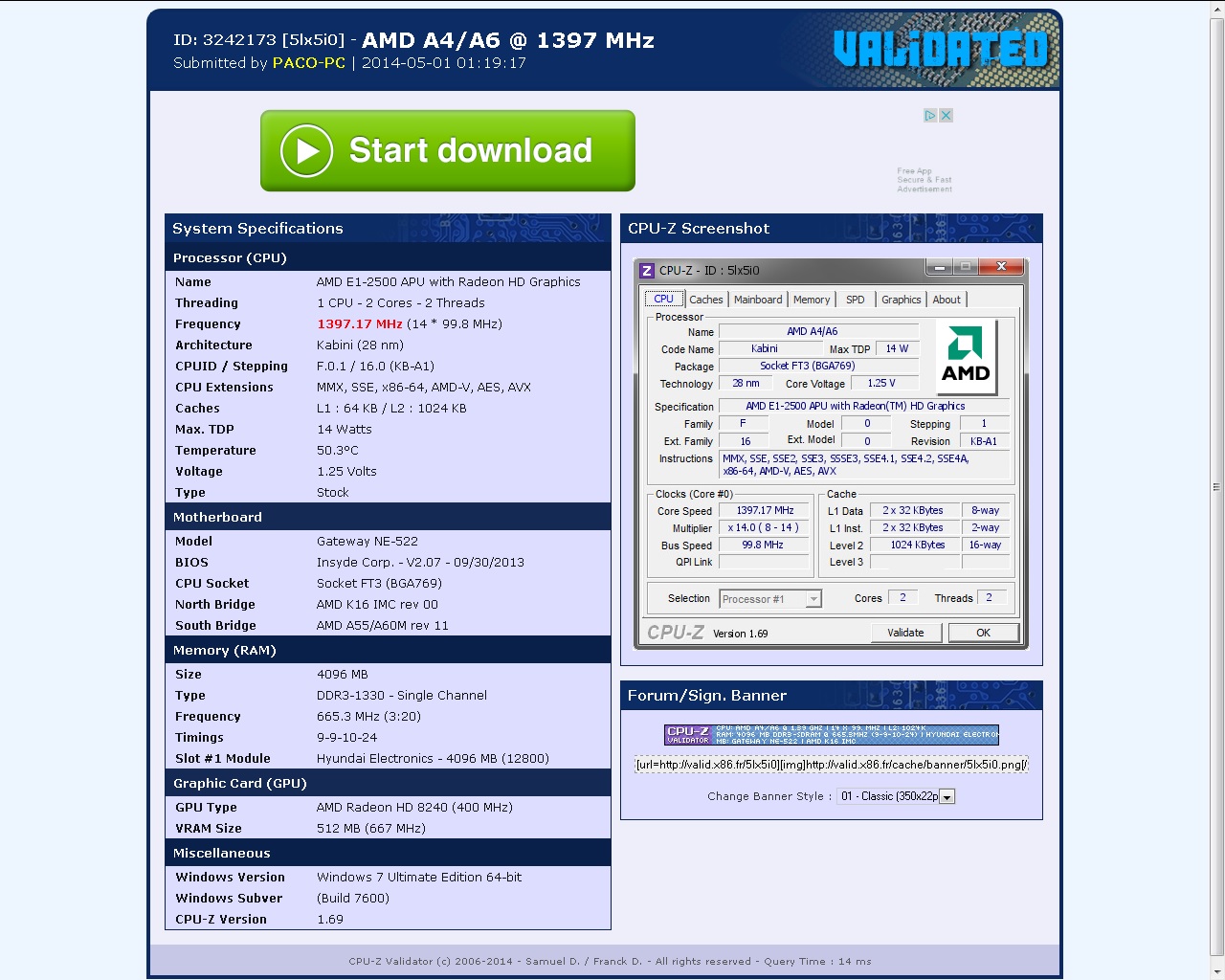The height and width of the screenshot is (980, 1225).
Task: Open the About tab
Action: 947,300
